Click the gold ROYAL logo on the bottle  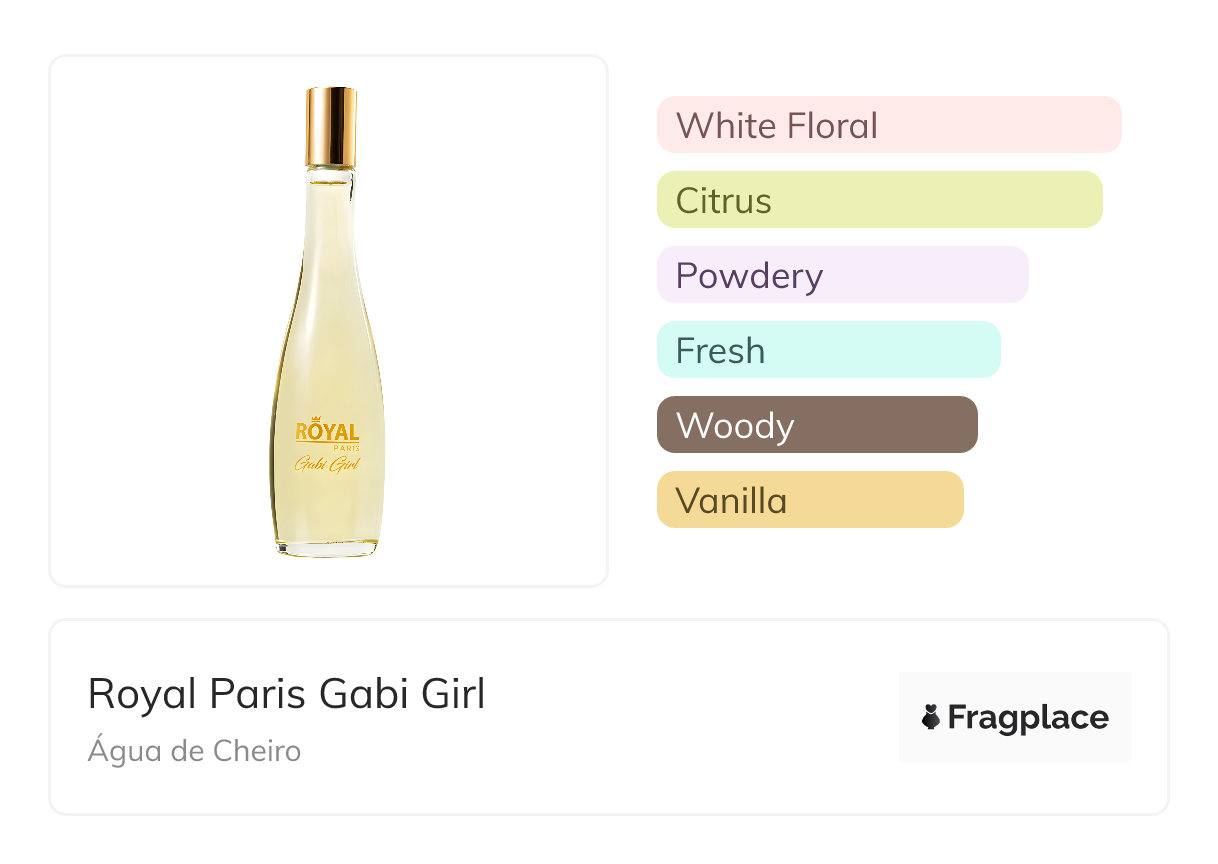coord(327,432)
